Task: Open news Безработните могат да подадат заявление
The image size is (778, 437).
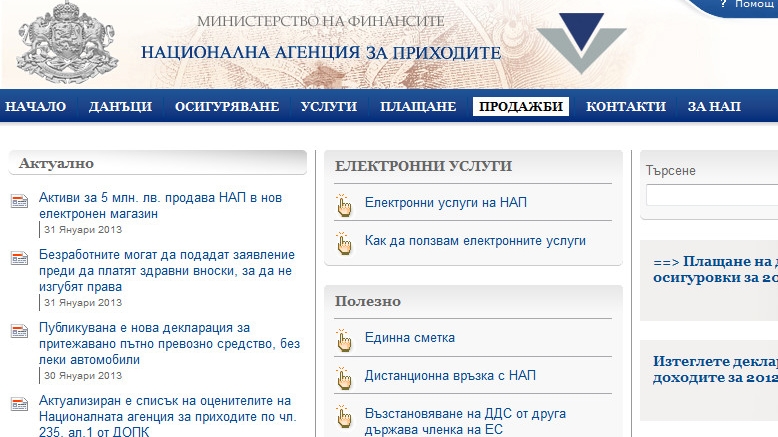Action: 167,270
